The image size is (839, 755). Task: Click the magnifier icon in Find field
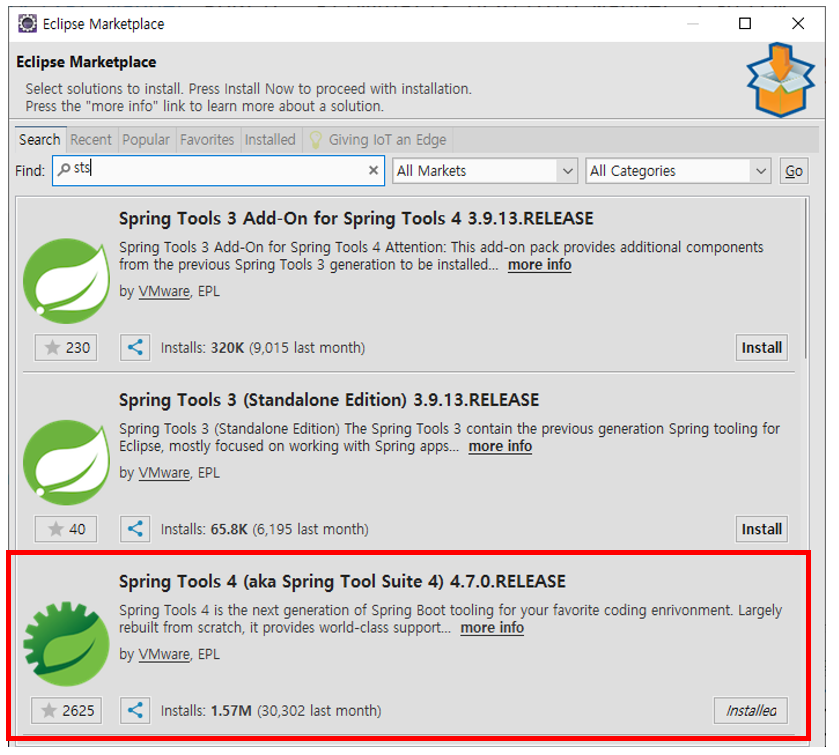[x=64, y=170]
